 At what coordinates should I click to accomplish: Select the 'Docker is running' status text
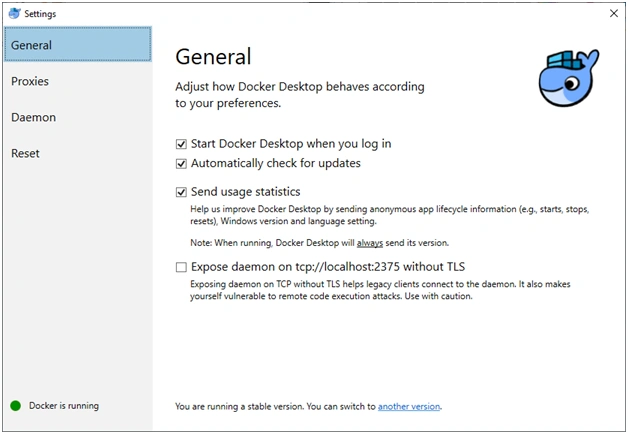point(64,406)
